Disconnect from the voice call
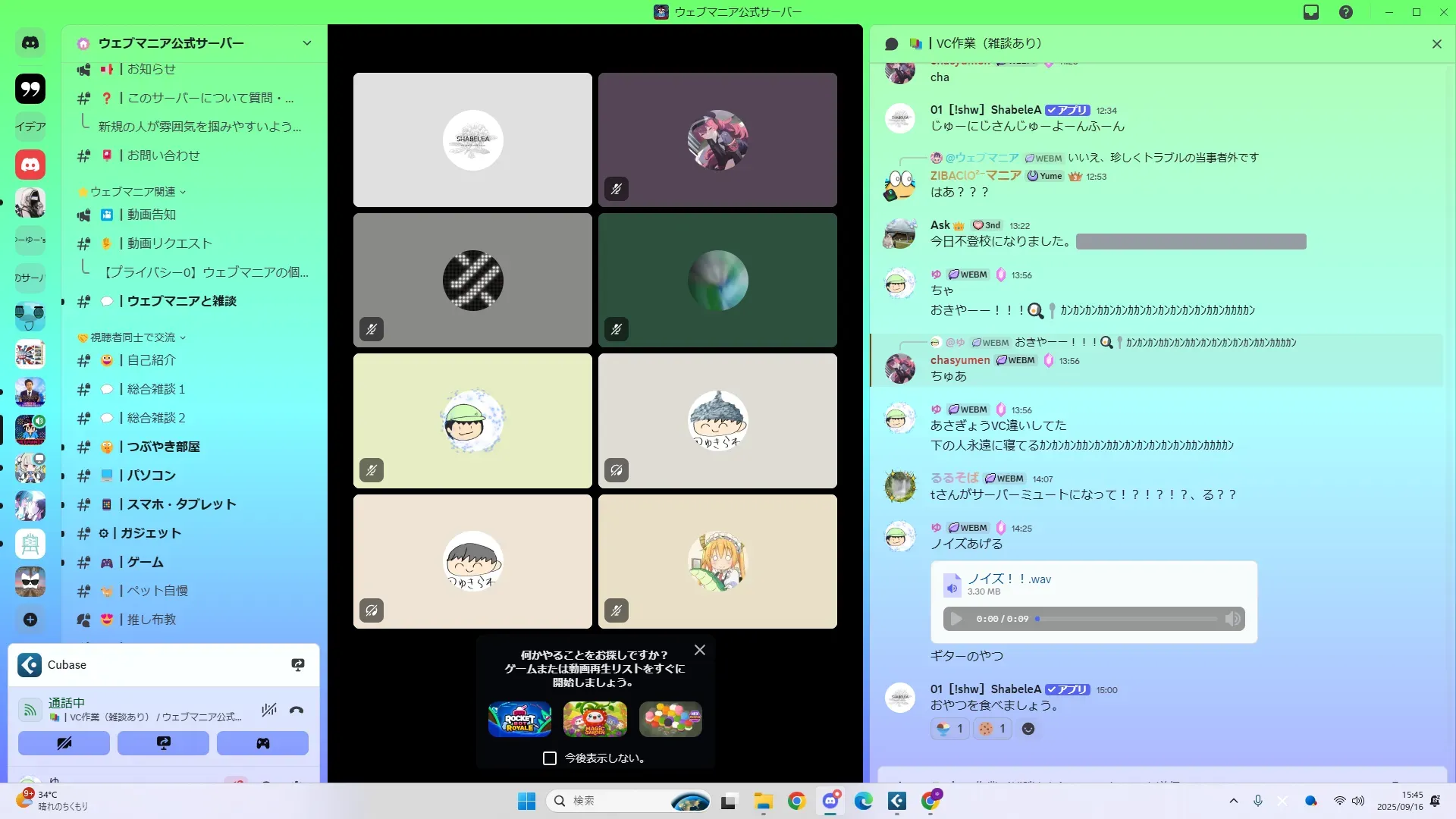Image resolution: width=1456 pixels, height=819 pixels. pyautogui.click(x=297, y=711)
